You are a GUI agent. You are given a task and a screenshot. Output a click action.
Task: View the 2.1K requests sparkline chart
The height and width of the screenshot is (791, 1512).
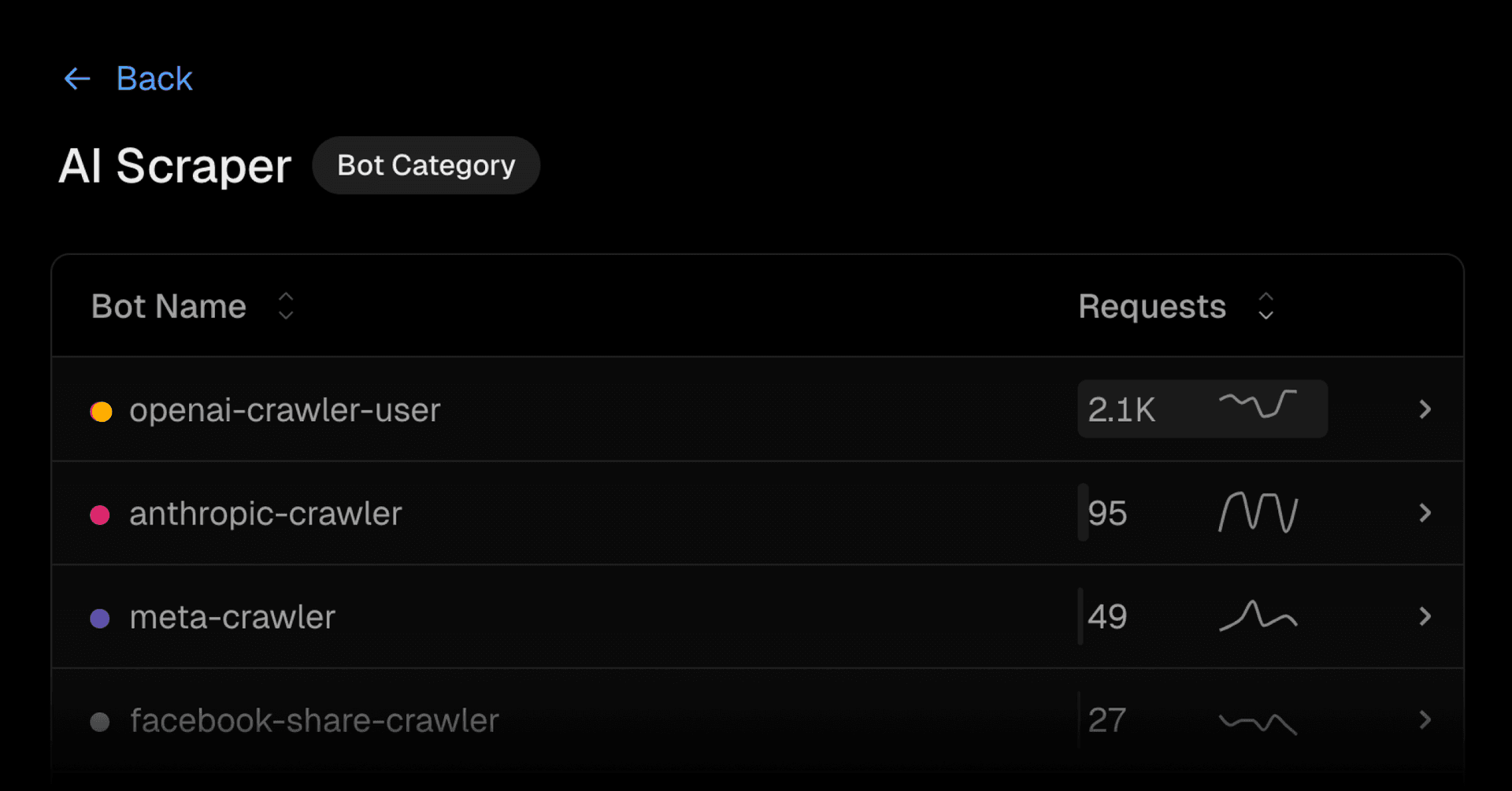point(1258,405)
